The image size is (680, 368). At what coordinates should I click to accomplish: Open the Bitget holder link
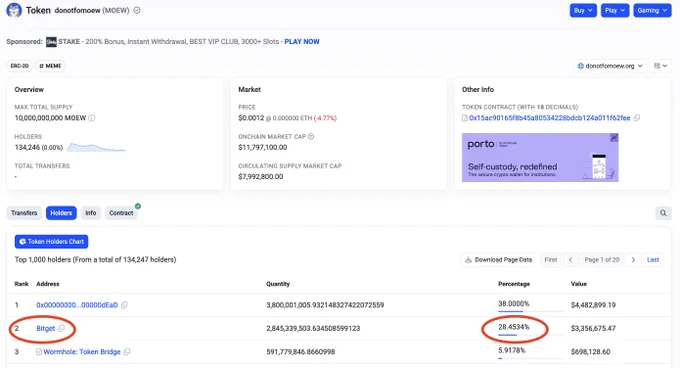(46, 329)
